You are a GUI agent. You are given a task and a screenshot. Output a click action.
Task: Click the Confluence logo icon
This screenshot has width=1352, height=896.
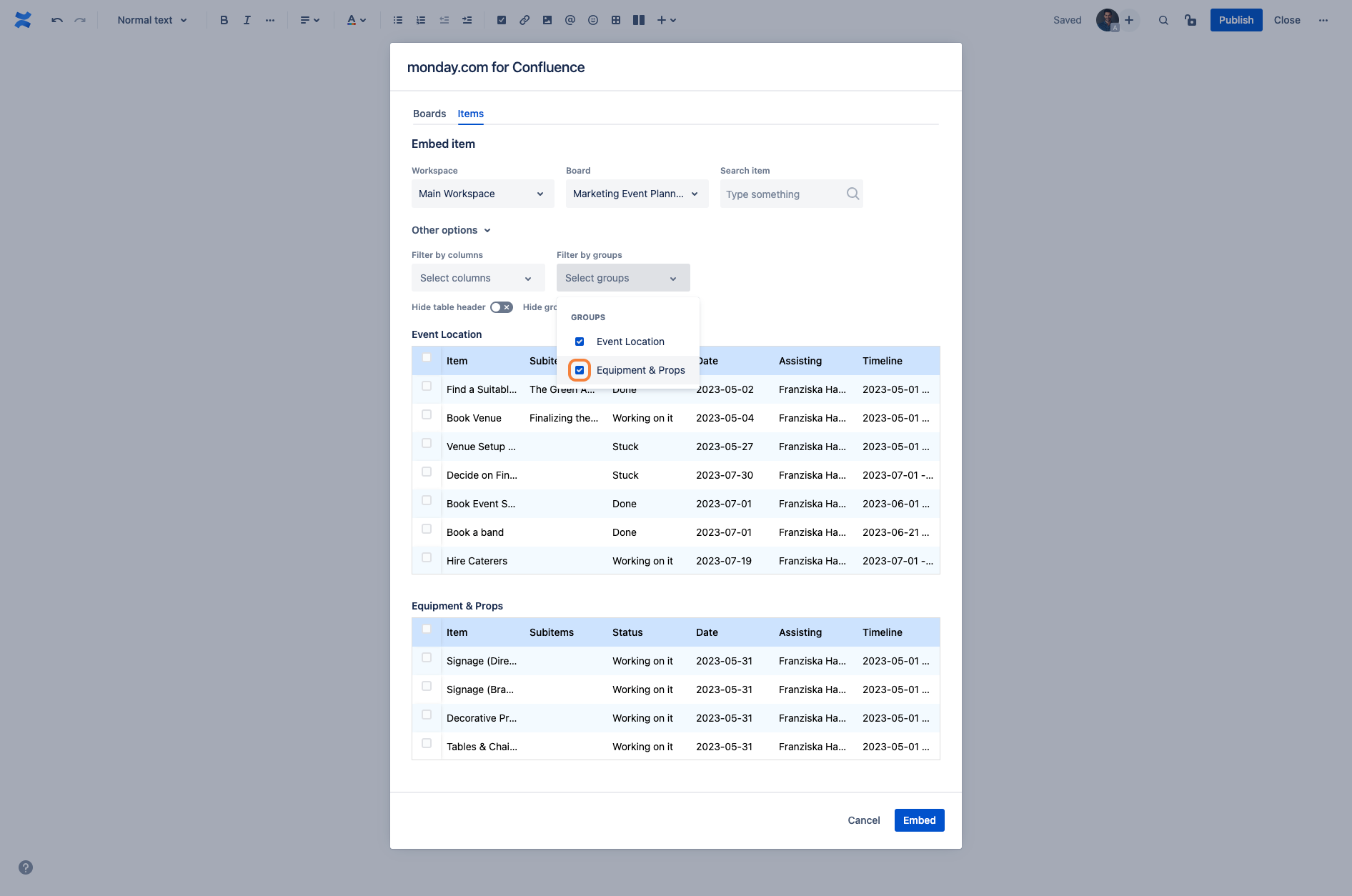click(23, 20)
